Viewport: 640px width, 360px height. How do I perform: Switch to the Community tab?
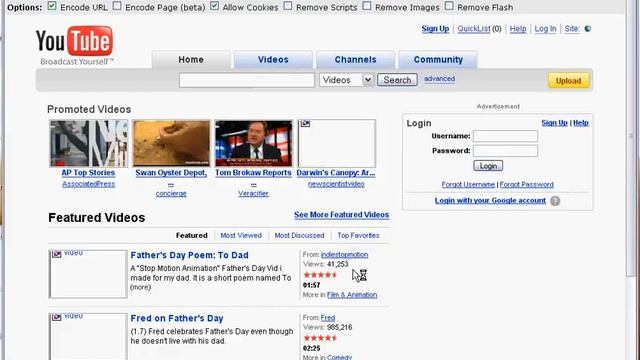438,60
